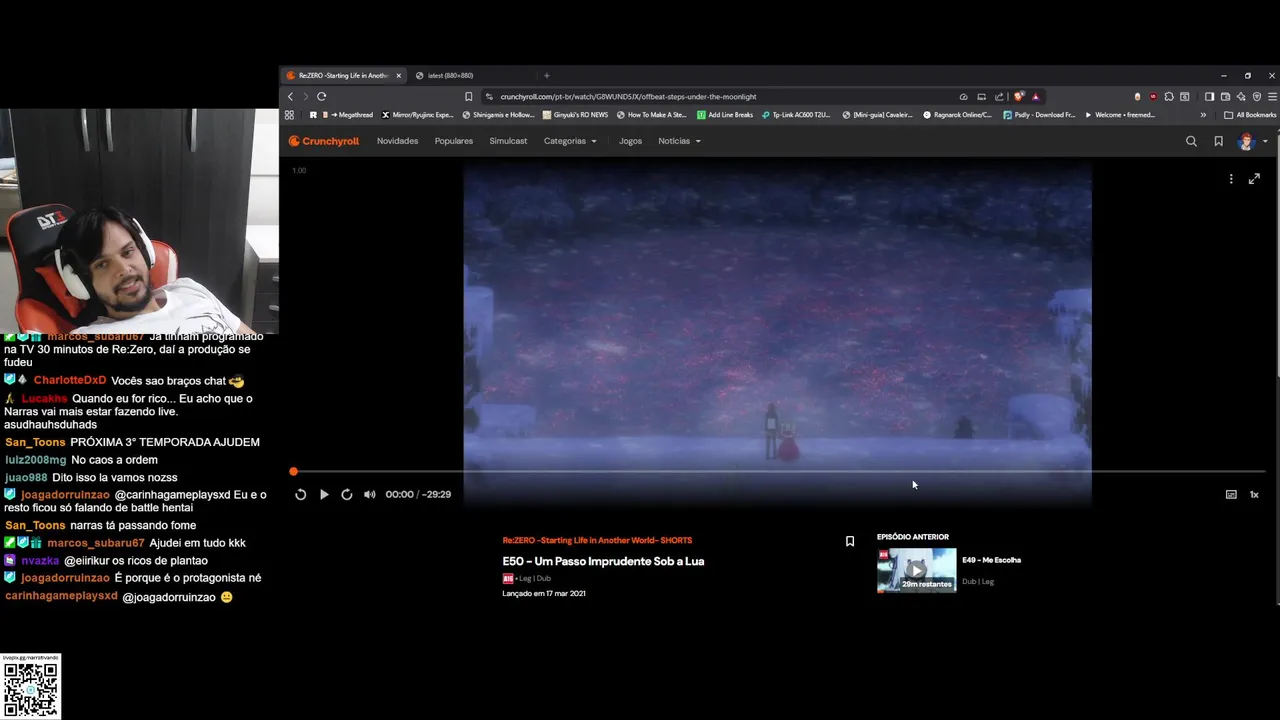Image resolution: width=1280 pixels, height=720 pixels.
Task: Add episode E50 to watchlist
Action: click(850, 541)
